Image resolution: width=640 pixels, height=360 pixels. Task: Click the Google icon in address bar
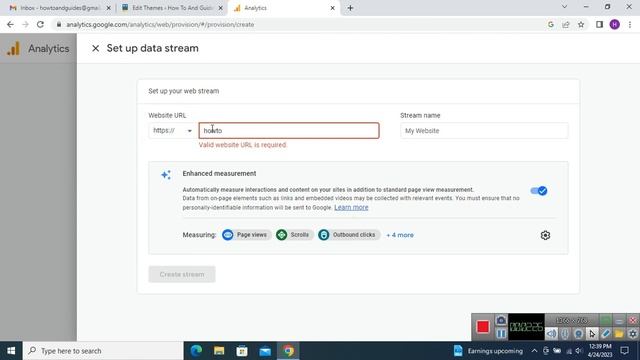click(551, 24)
